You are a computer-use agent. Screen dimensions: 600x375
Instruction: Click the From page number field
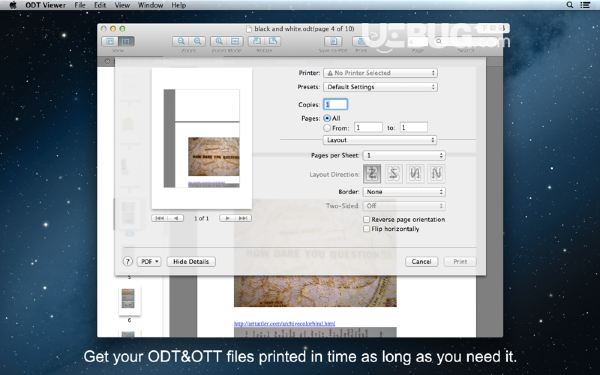(x=368, y=127)
